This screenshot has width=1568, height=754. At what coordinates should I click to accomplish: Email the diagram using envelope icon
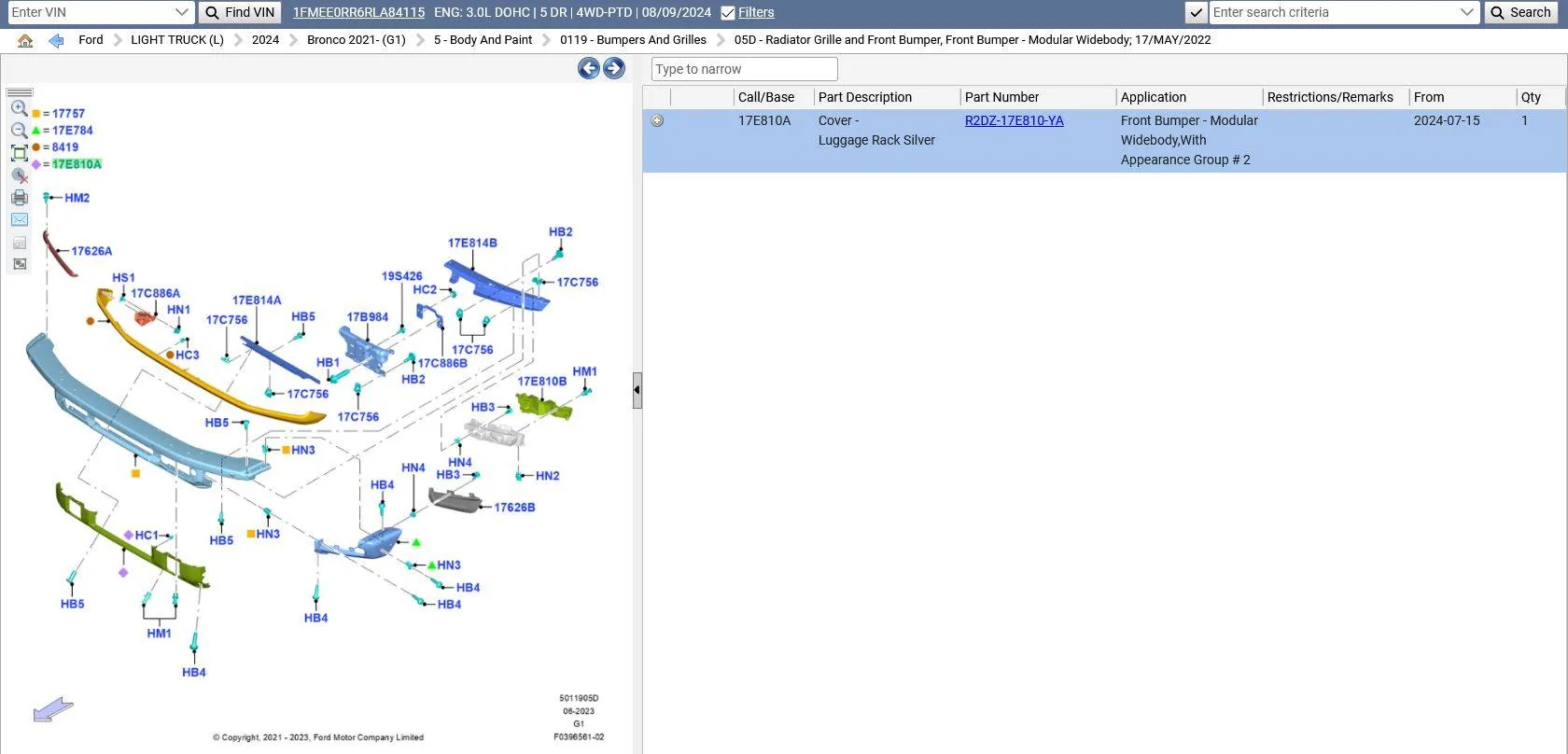19,219
